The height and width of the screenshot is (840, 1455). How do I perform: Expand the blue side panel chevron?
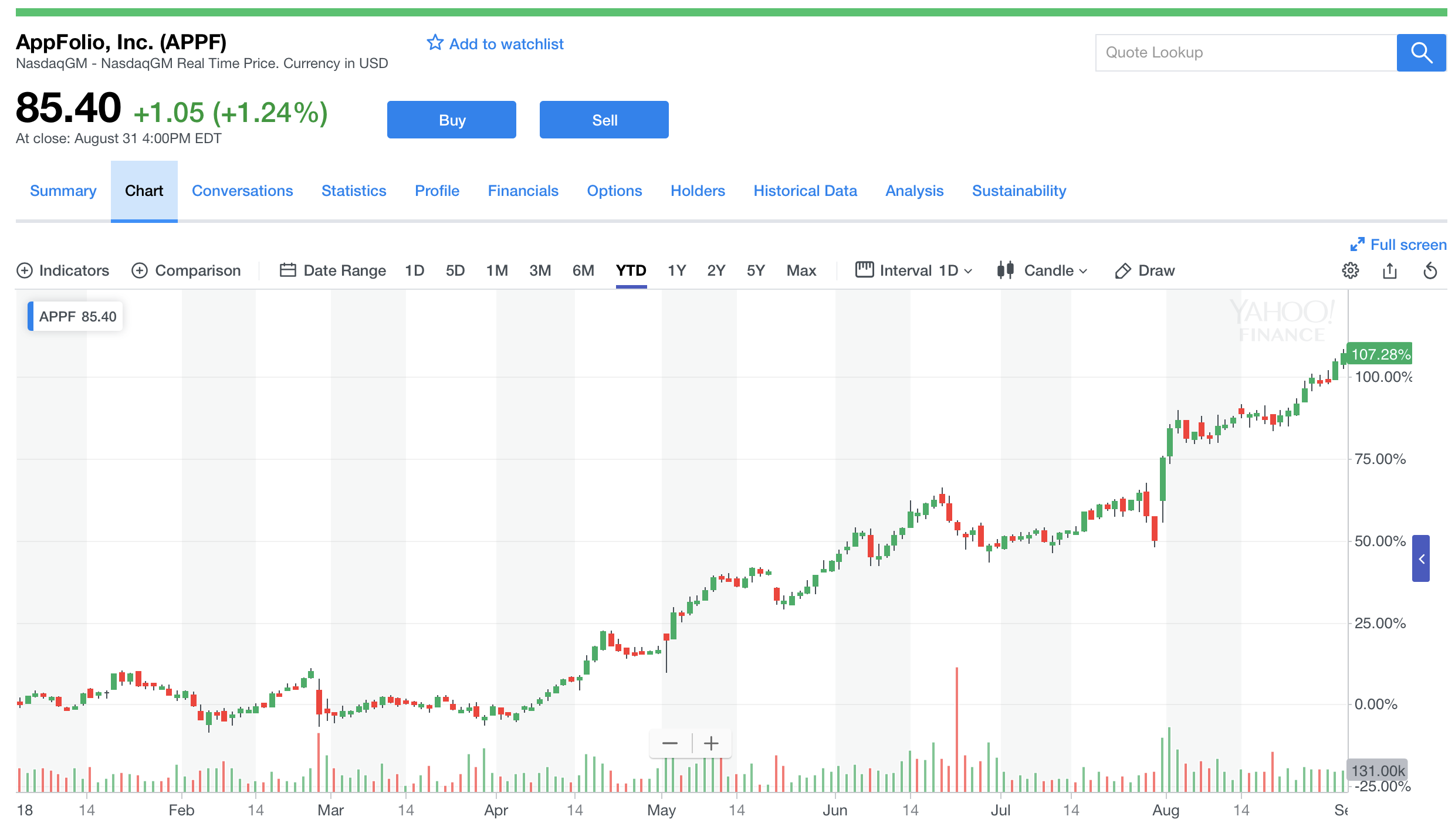point(1421,558)
